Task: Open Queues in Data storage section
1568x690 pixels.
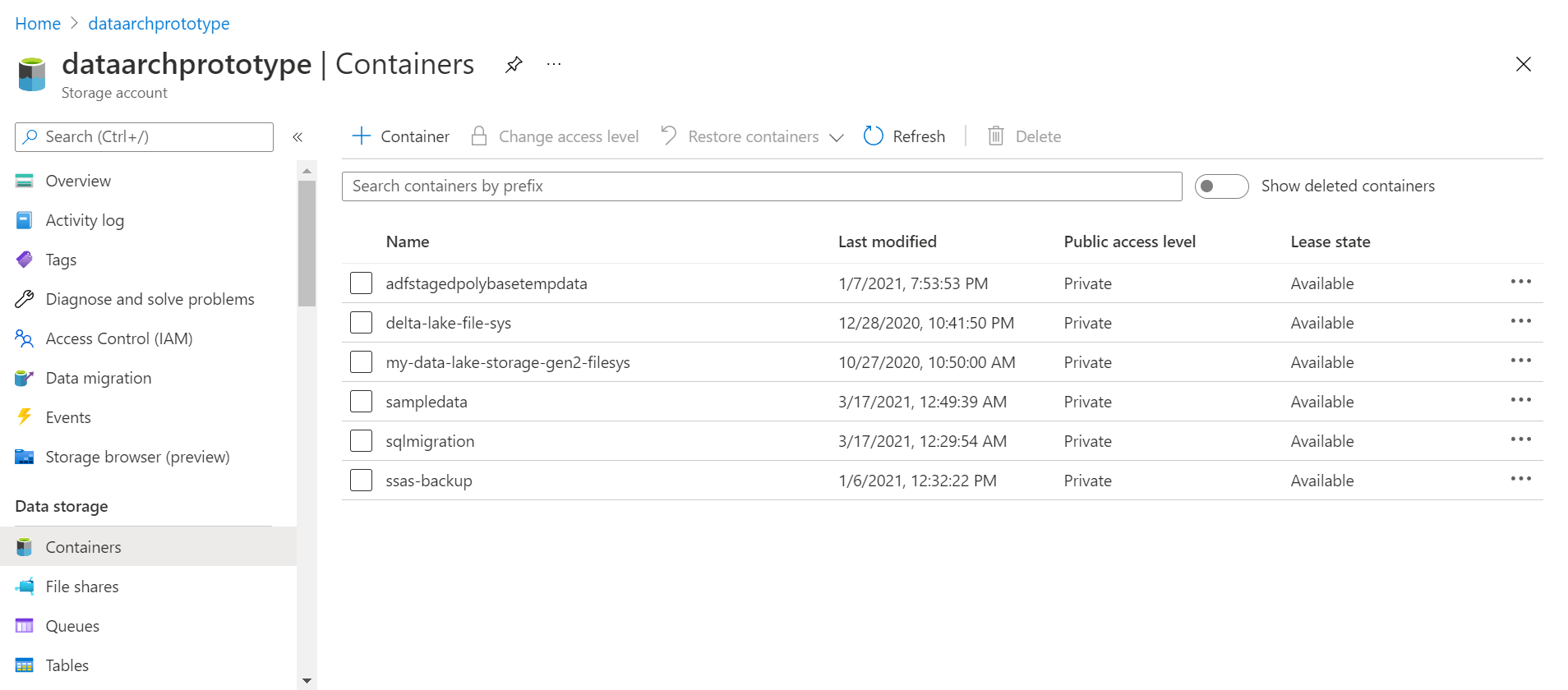Action: [72, 626]
